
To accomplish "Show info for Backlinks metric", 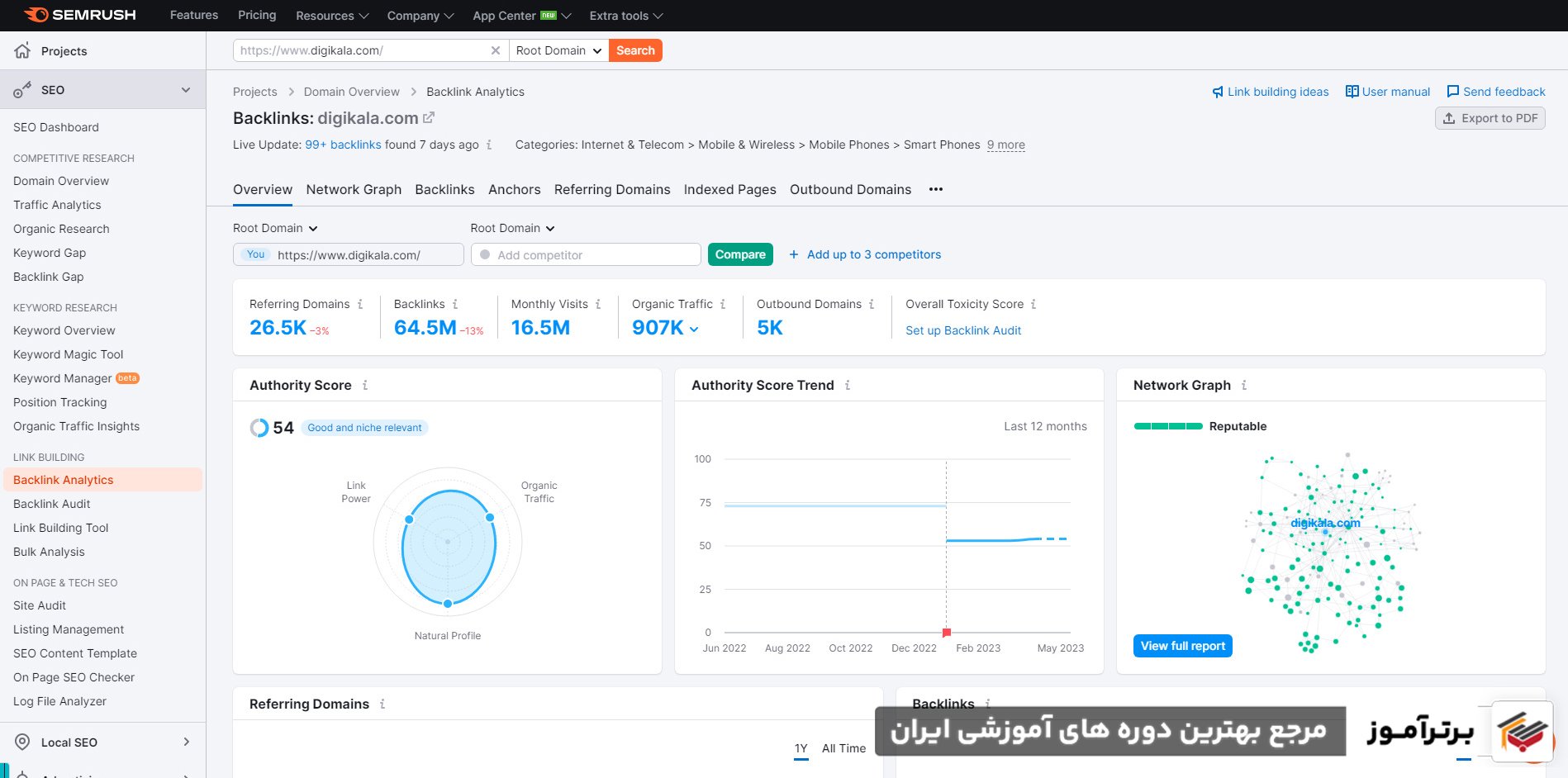I will point(455,304).
